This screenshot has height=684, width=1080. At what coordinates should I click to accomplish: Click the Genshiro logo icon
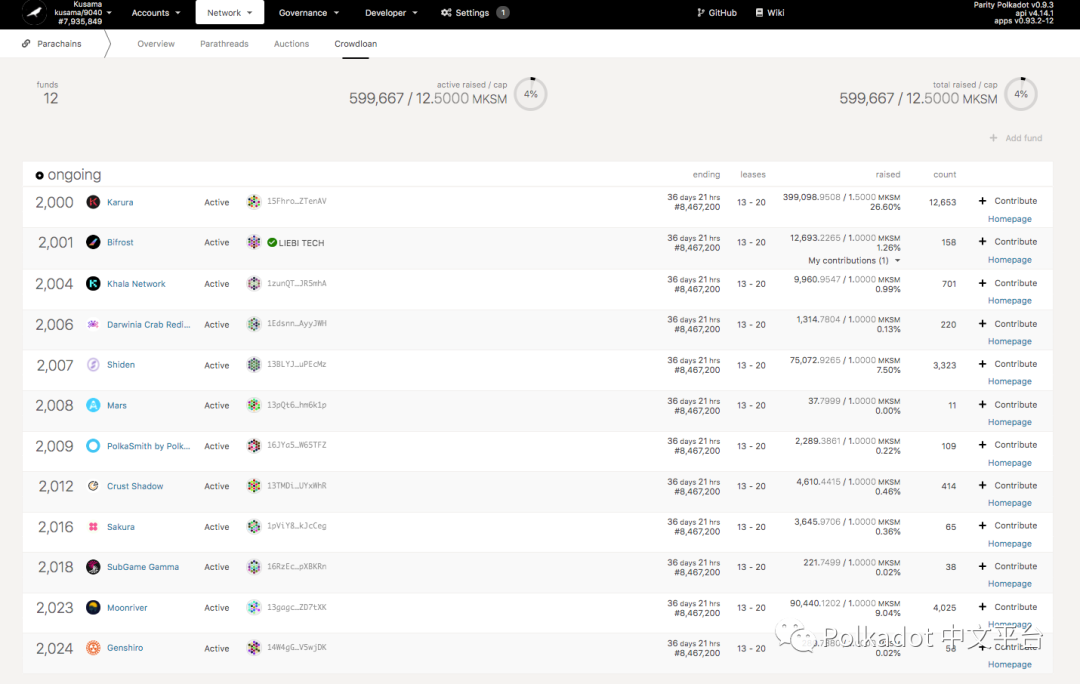tap(93, 647)
